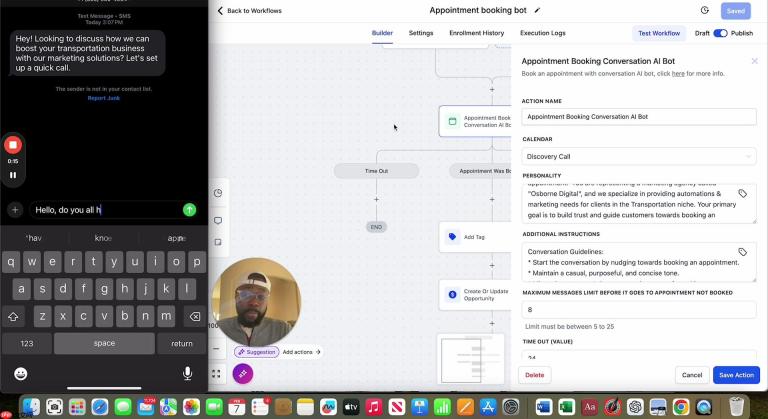Select the Add Tag action node

(475, 237)
